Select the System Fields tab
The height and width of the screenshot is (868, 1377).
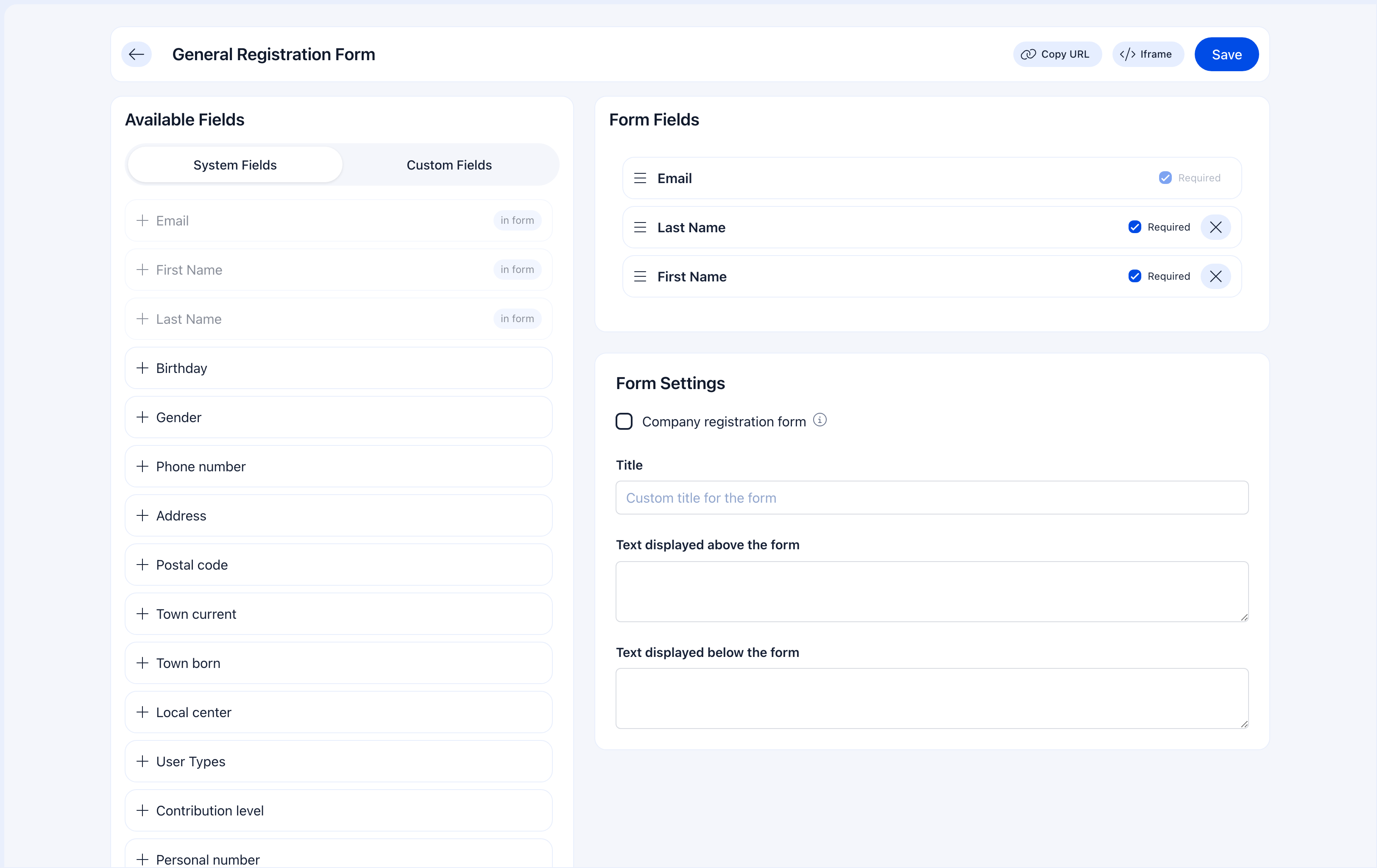pos(234,165)
